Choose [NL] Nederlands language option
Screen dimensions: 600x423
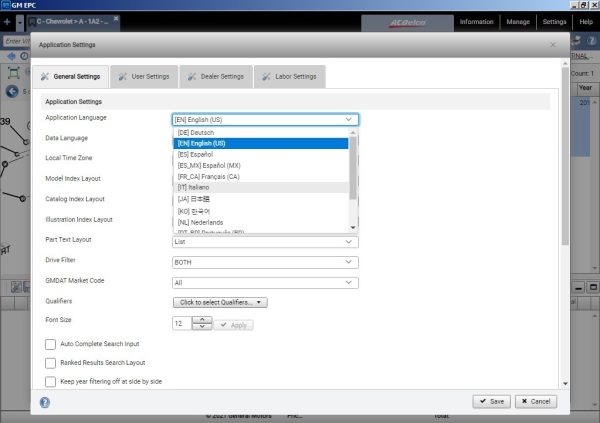(x=261, y=222)
